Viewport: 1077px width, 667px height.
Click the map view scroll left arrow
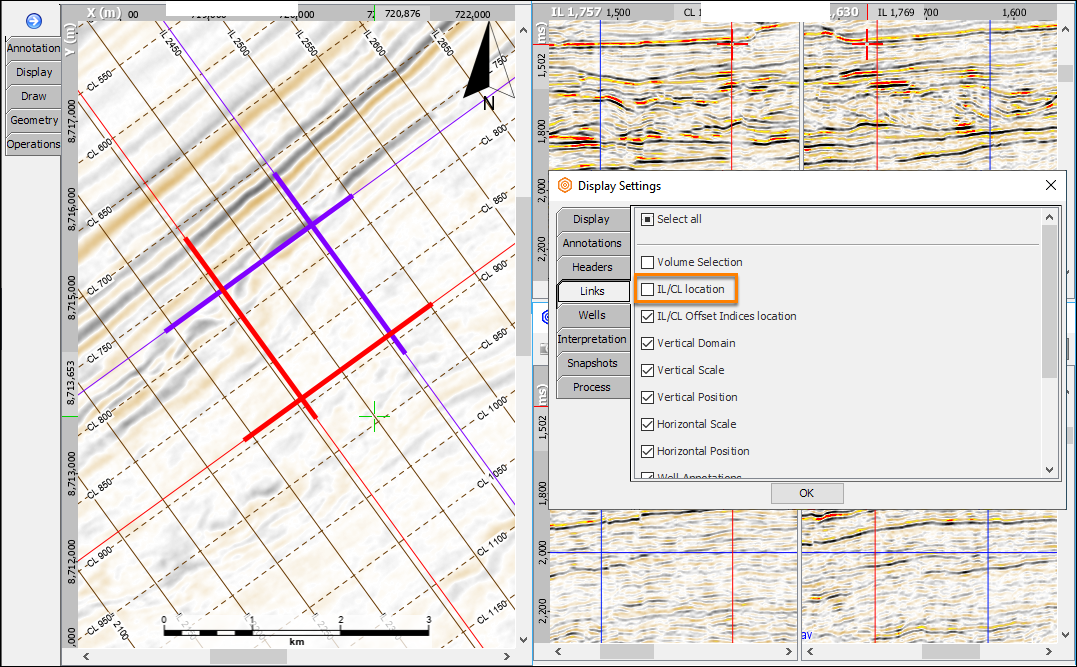[x=86, y=657]
